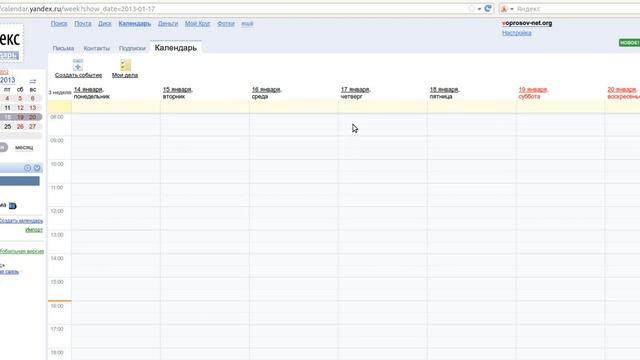Select the Календарь tab
This screenshot has width=640, height=360.
[176, 48]
